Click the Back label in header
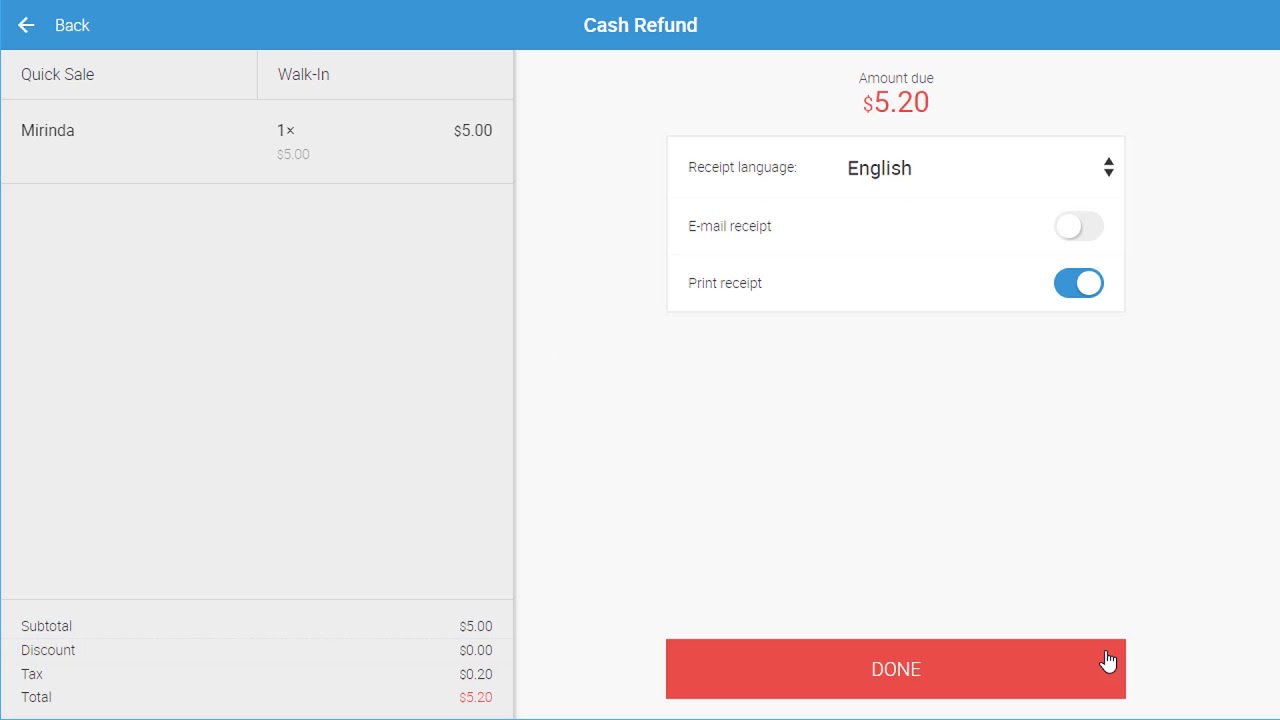This screenshot has width=1280, height=720. point(72,25)
